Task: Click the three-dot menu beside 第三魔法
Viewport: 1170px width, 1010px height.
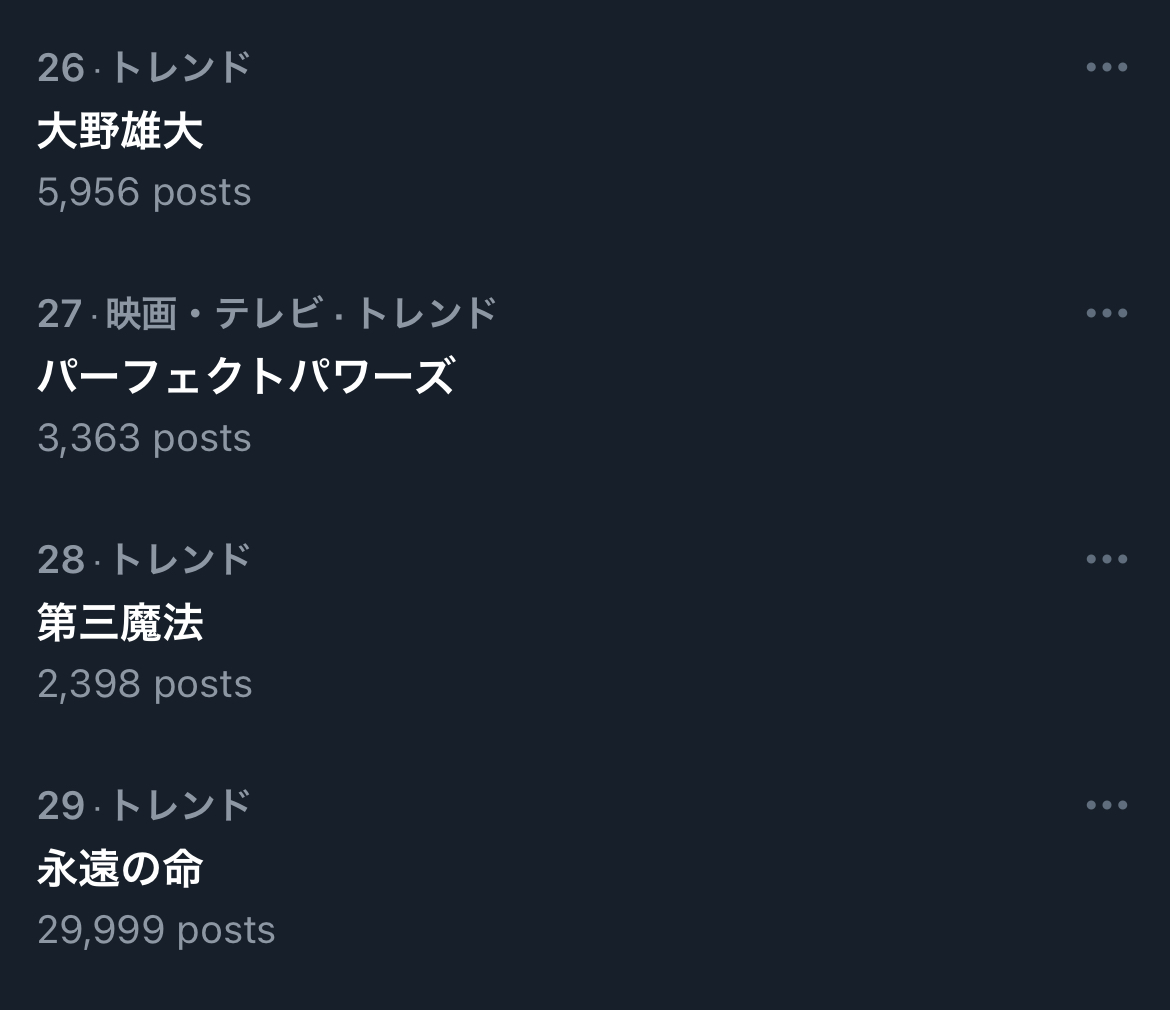Action: click(1106, 560)
